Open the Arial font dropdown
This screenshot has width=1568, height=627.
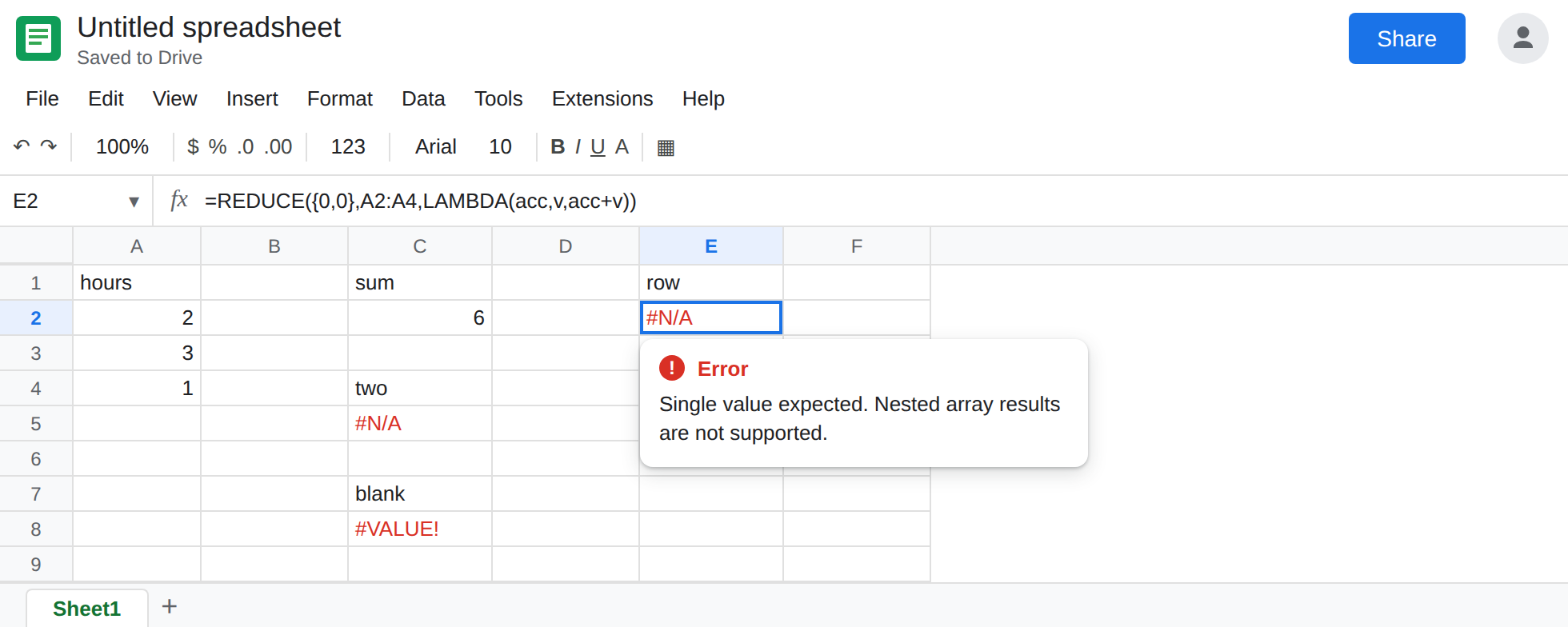point(436,146)
